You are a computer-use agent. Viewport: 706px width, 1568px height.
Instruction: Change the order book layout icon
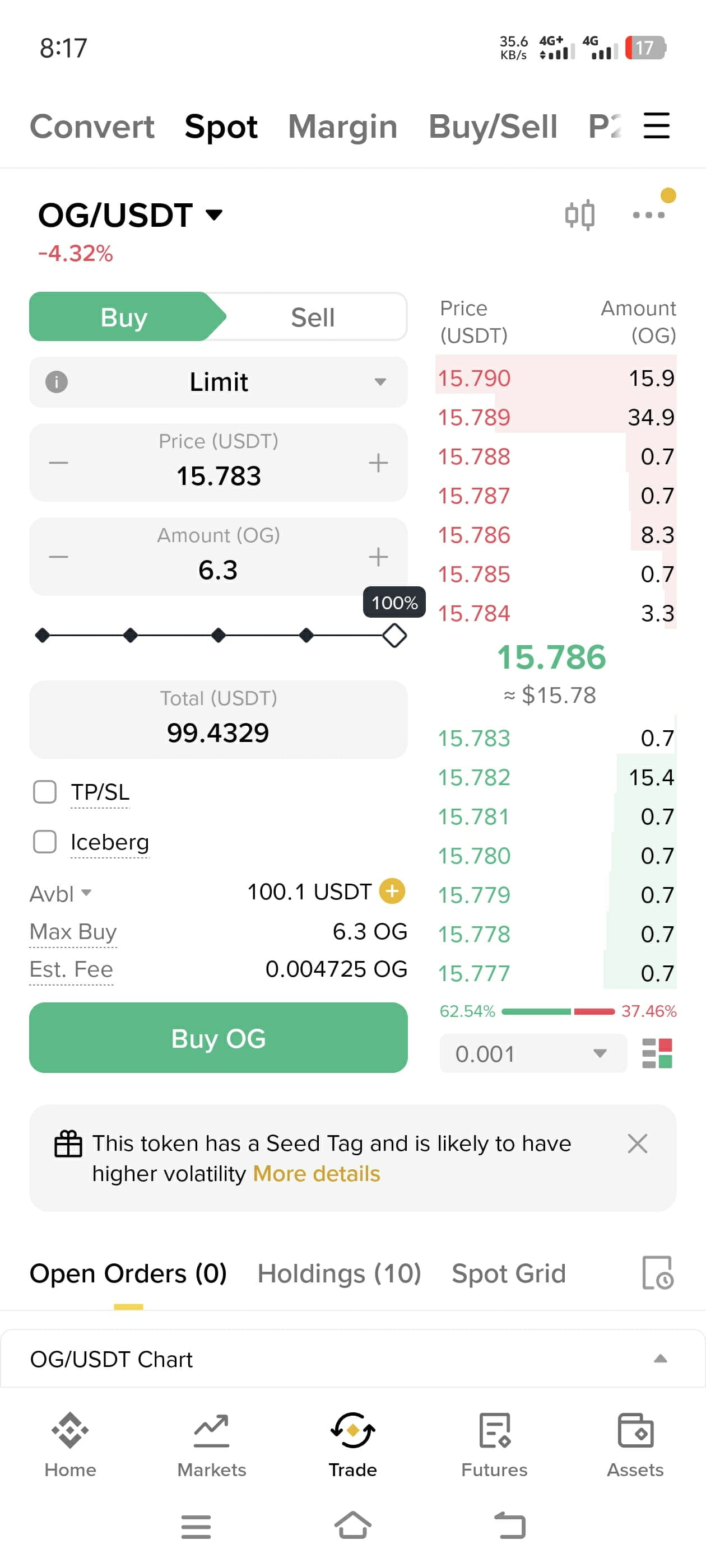(x=657, y=1053)
